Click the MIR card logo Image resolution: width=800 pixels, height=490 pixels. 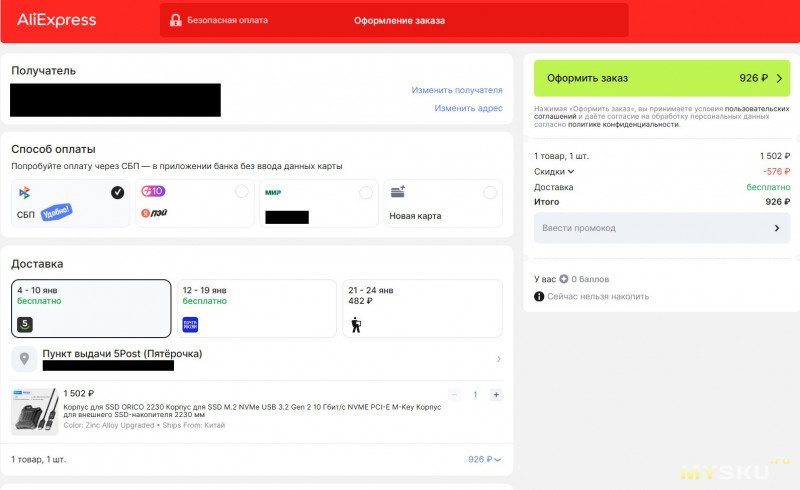point(273,192)
